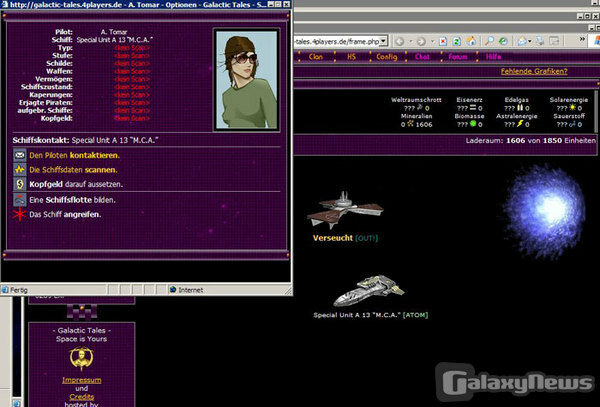Screen dimensions: 600x407
Task: Click 'Kopfgeld darauf aussetzen' link
Action: [x=76, y=184]
